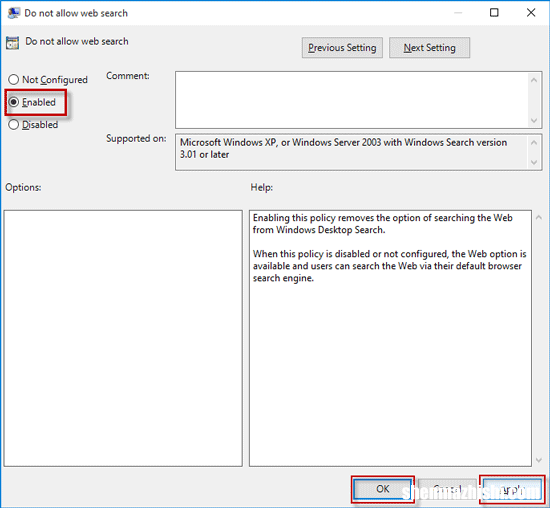The image size is (550, 508).
Task: Click the Apply button
Action: 512,489
